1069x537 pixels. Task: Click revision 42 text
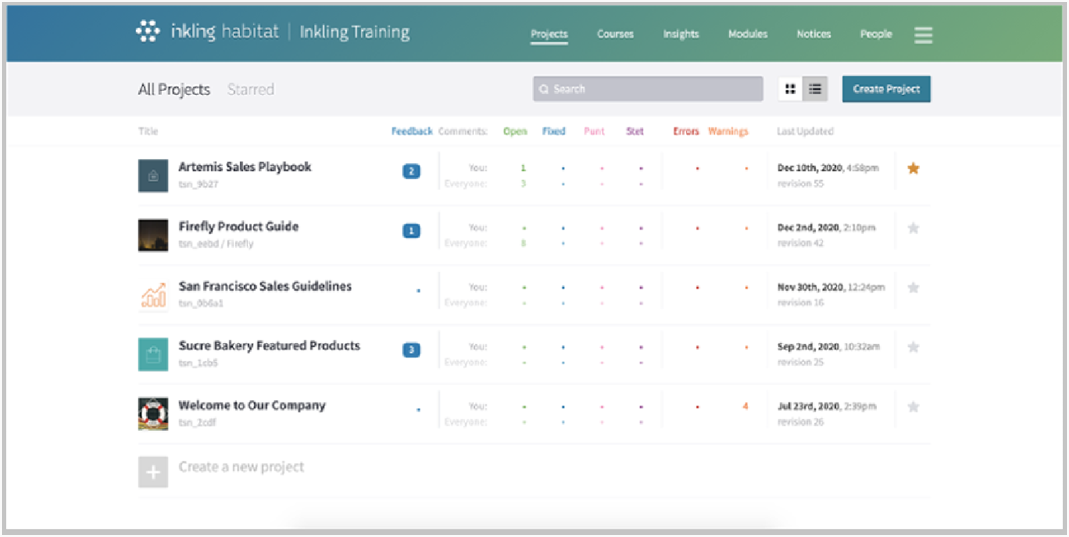click(800, 243)
